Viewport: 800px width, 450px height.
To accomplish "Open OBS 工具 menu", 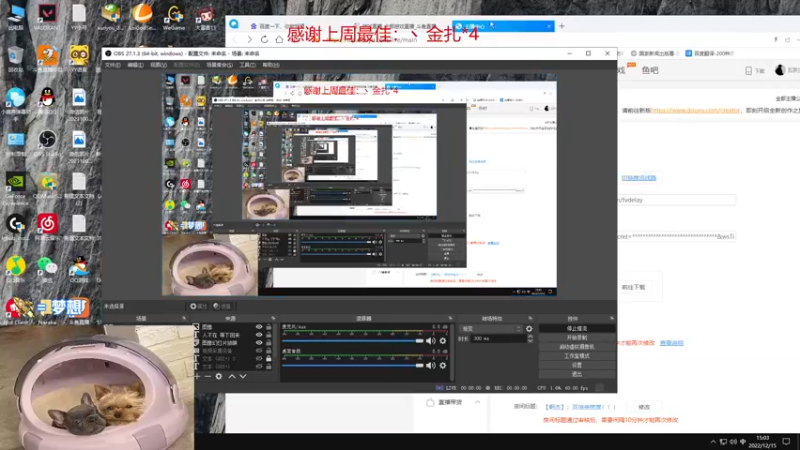I will (247, 65).
